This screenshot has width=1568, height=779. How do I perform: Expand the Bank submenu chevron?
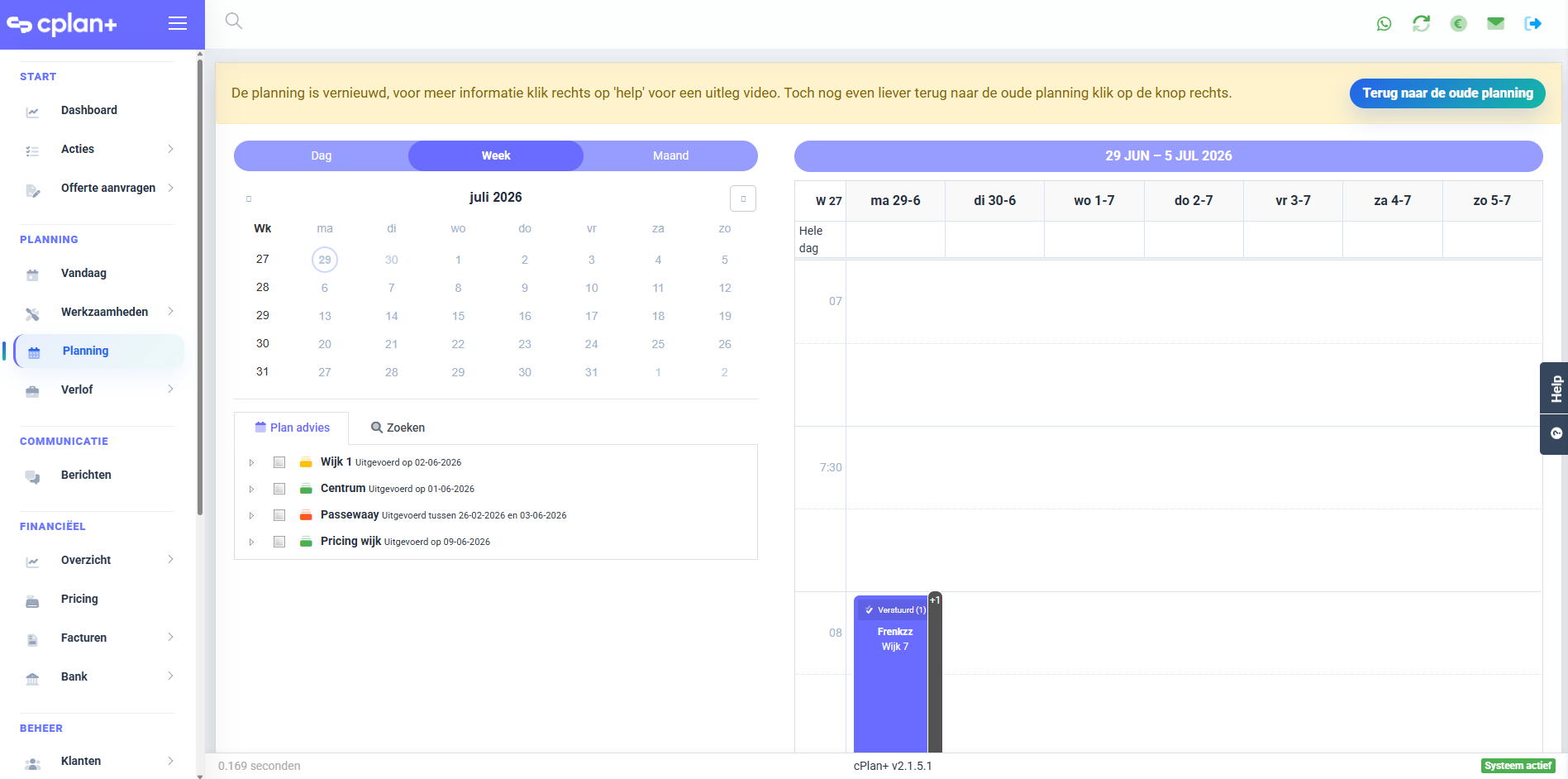[x=170, y=676]
